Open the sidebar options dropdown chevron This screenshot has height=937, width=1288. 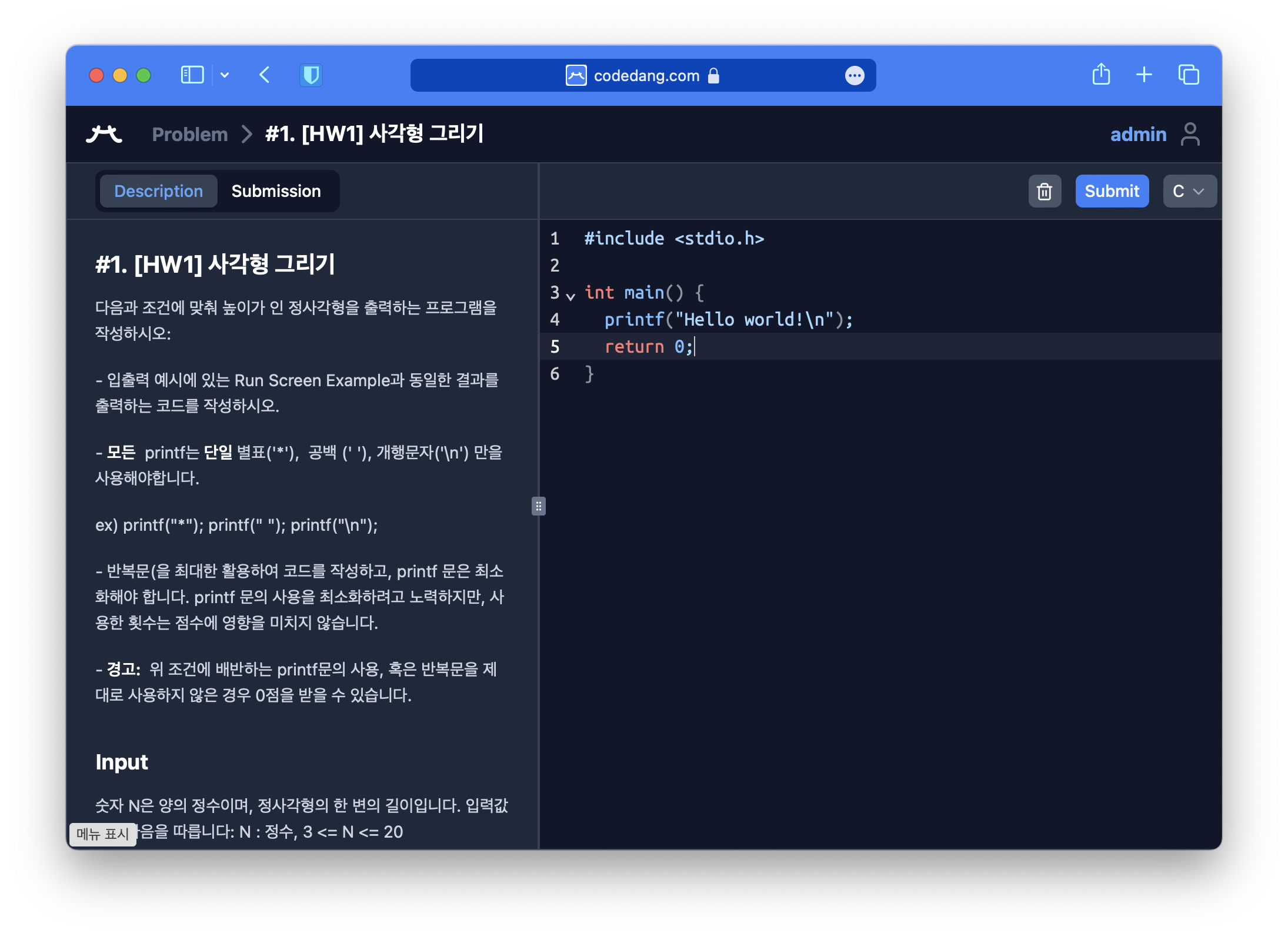(225, 75)
